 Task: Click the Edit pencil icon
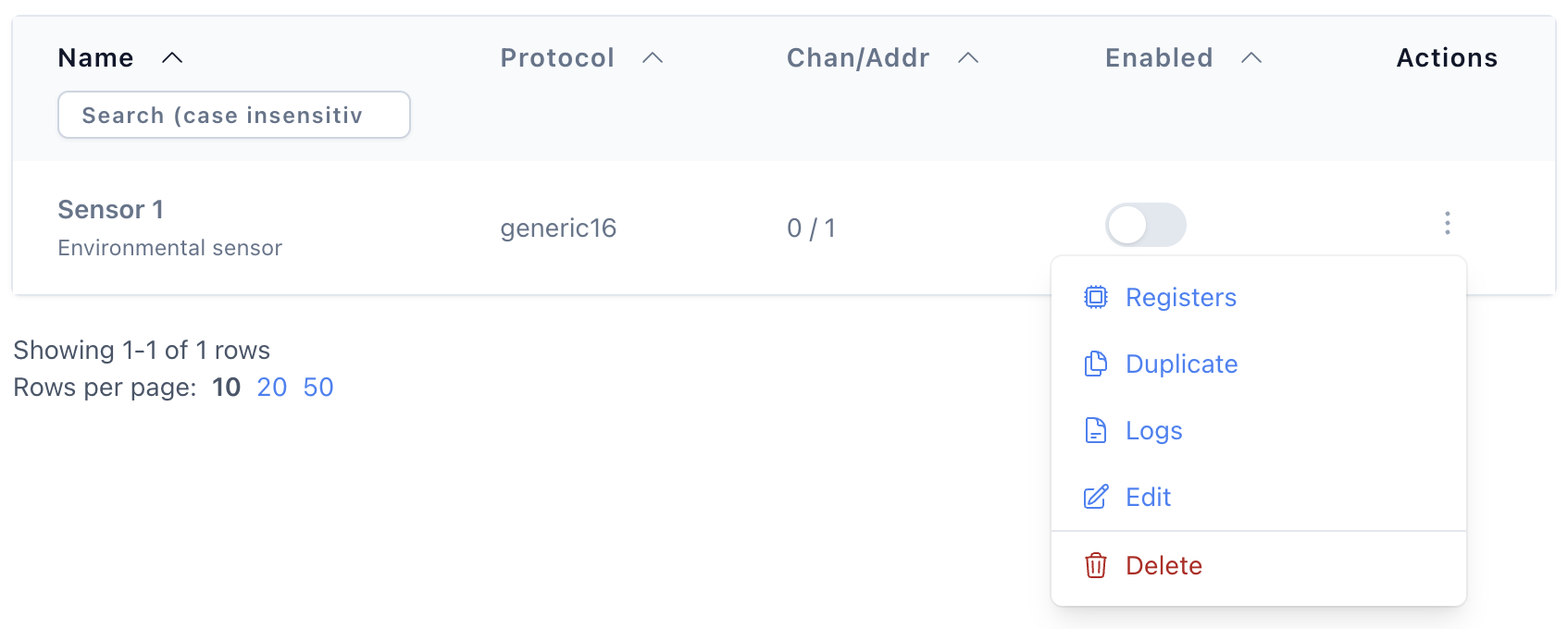click(x=1096, y=497)
